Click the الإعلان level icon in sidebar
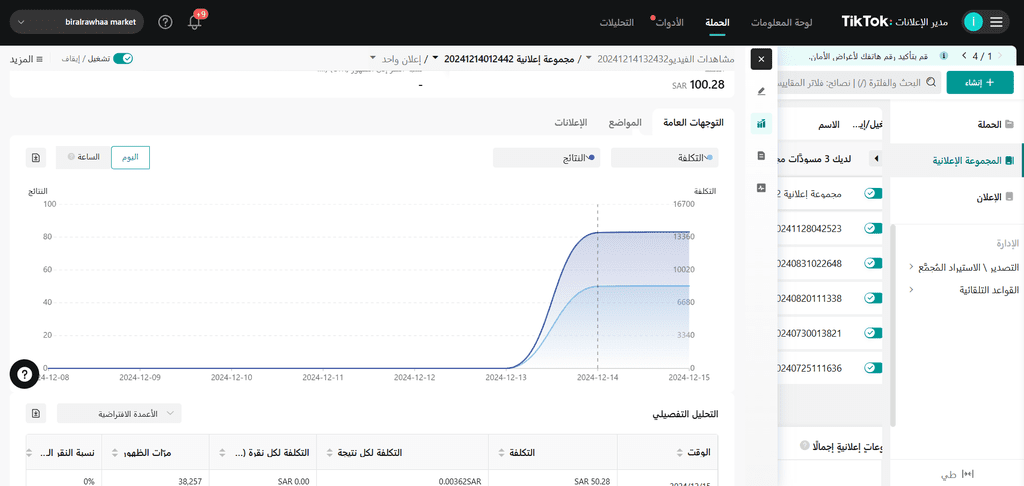Image resolution: width=1024 pixels, height=486 pixels. tap(1010, 198)
